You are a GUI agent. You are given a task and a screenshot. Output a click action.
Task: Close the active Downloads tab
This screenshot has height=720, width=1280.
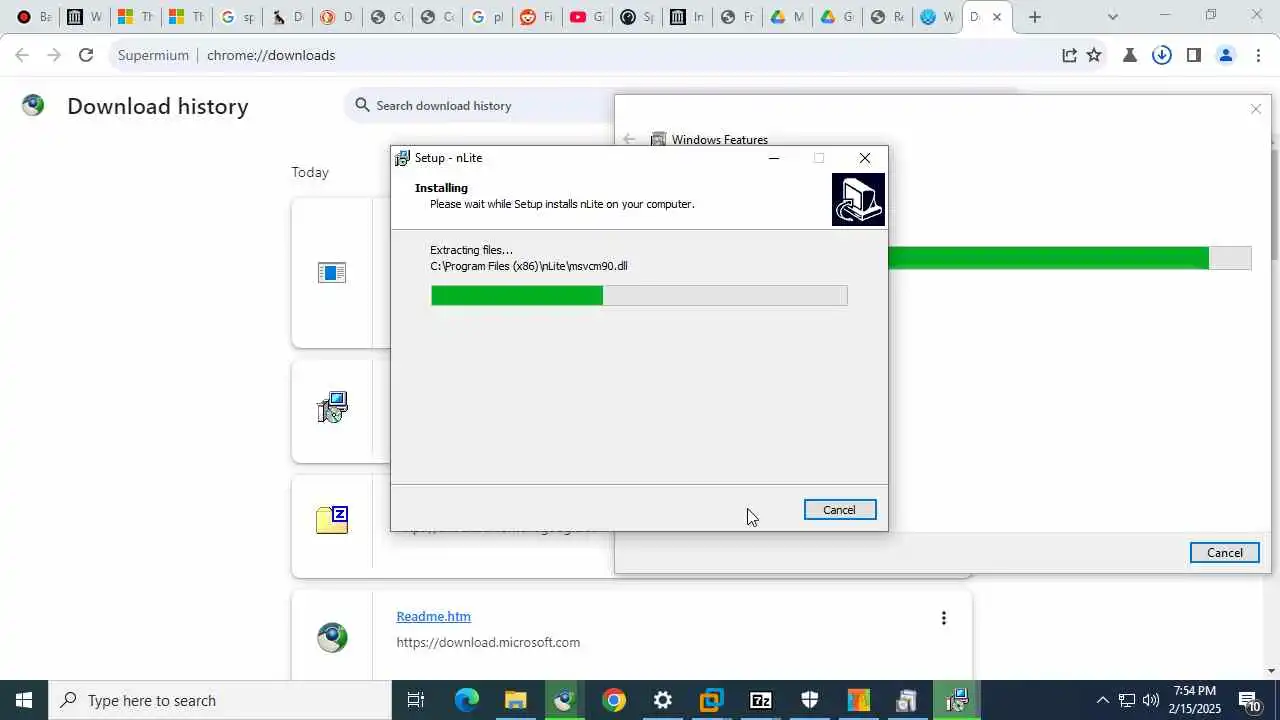(x=996, y=17)
